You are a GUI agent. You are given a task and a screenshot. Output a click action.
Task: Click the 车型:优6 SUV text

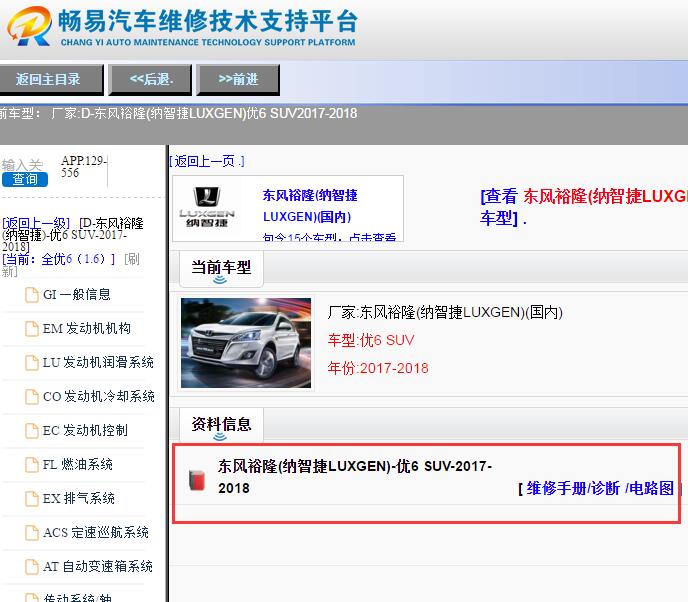371,340
